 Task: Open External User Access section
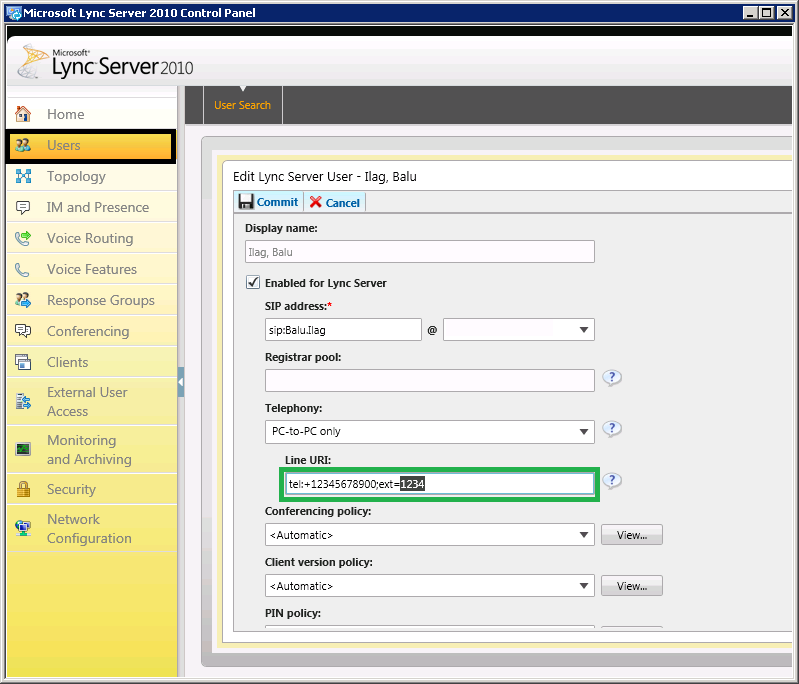[x=92, y=402]
